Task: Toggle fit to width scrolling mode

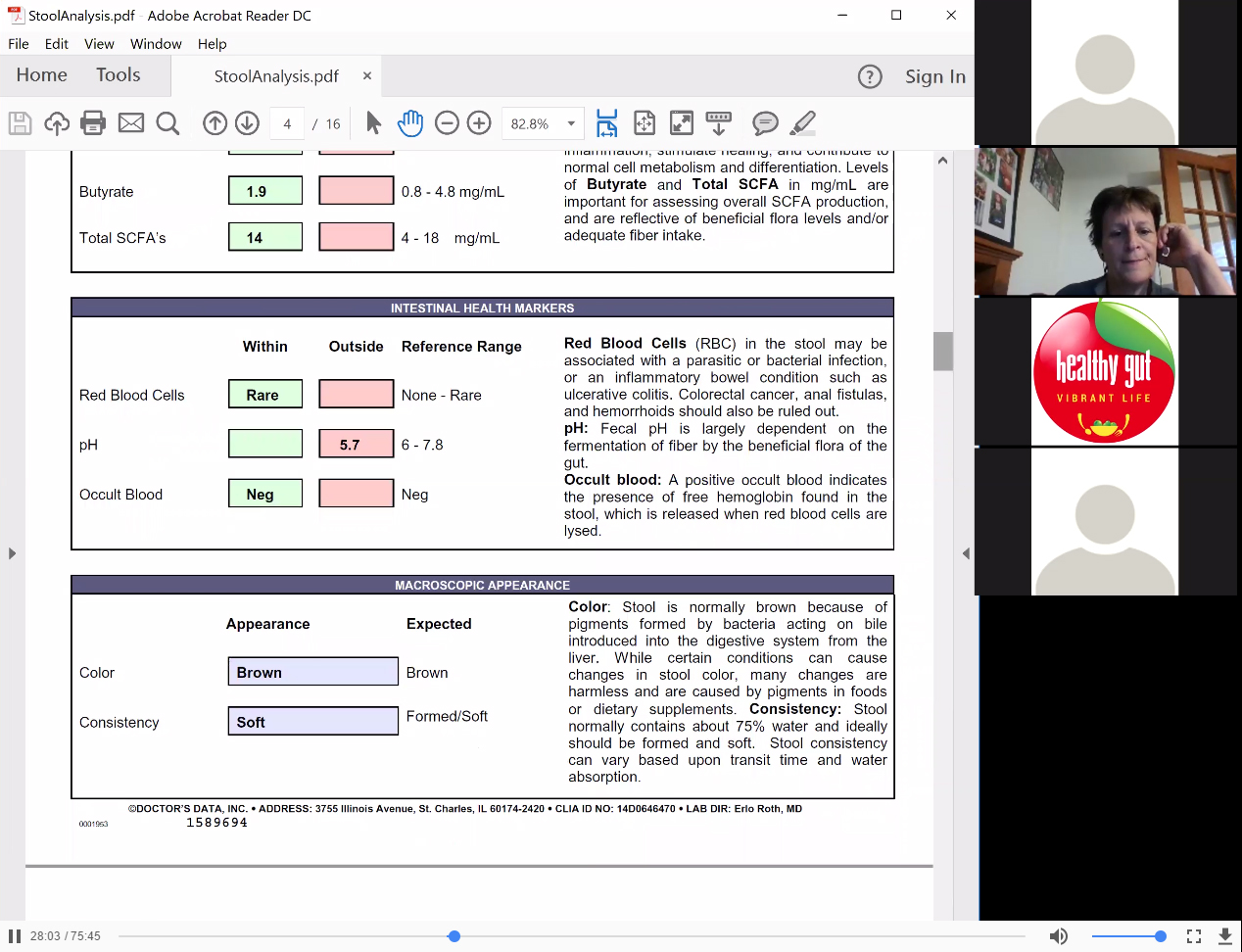Action: tap(606, 123)
